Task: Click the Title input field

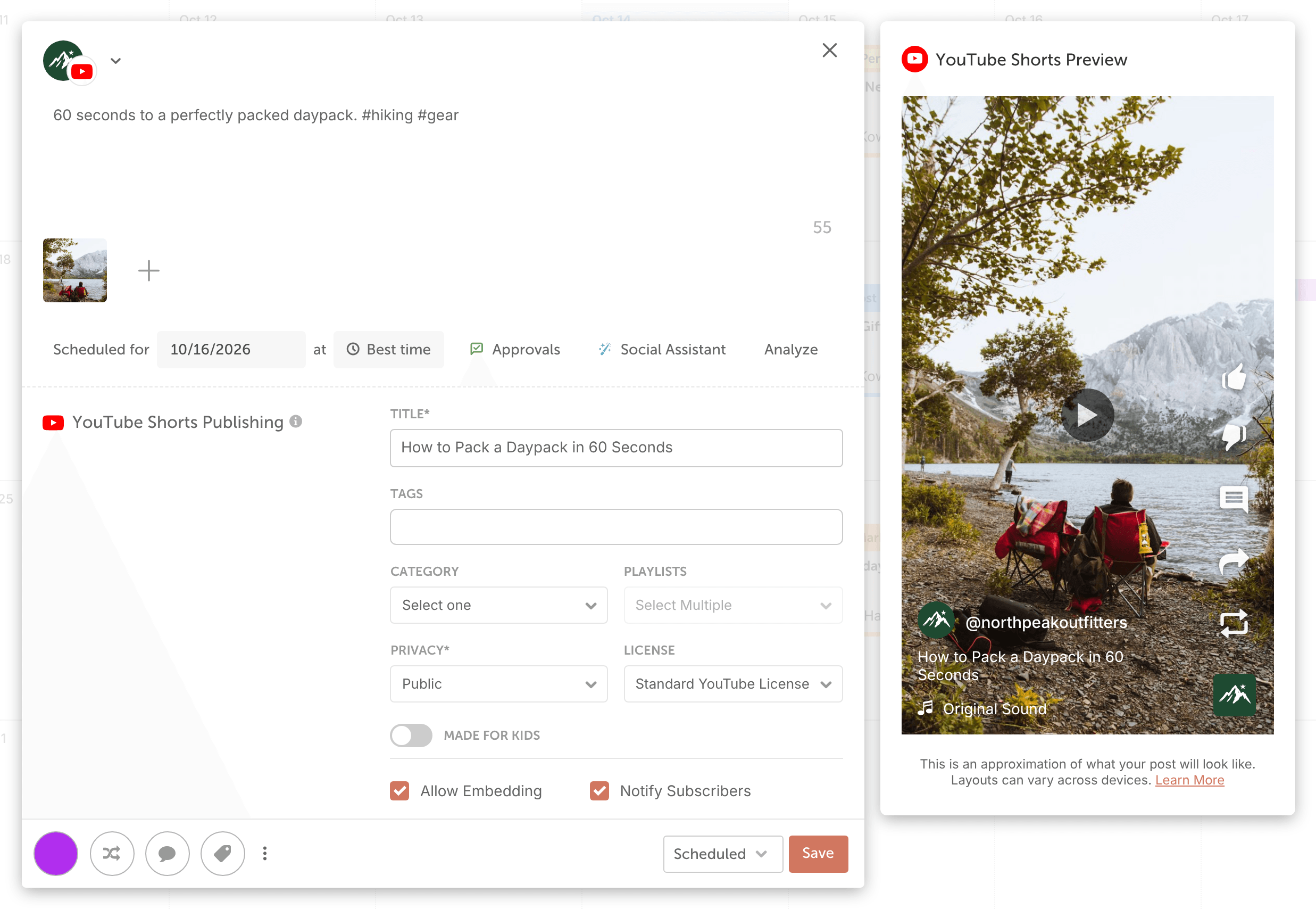Action: tap(616, 448)
